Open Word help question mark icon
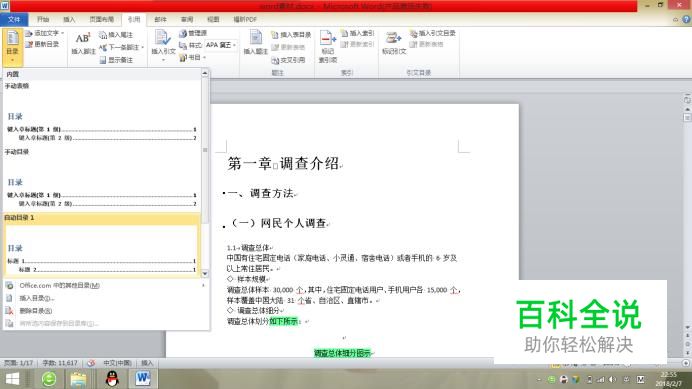 (686, 19)
